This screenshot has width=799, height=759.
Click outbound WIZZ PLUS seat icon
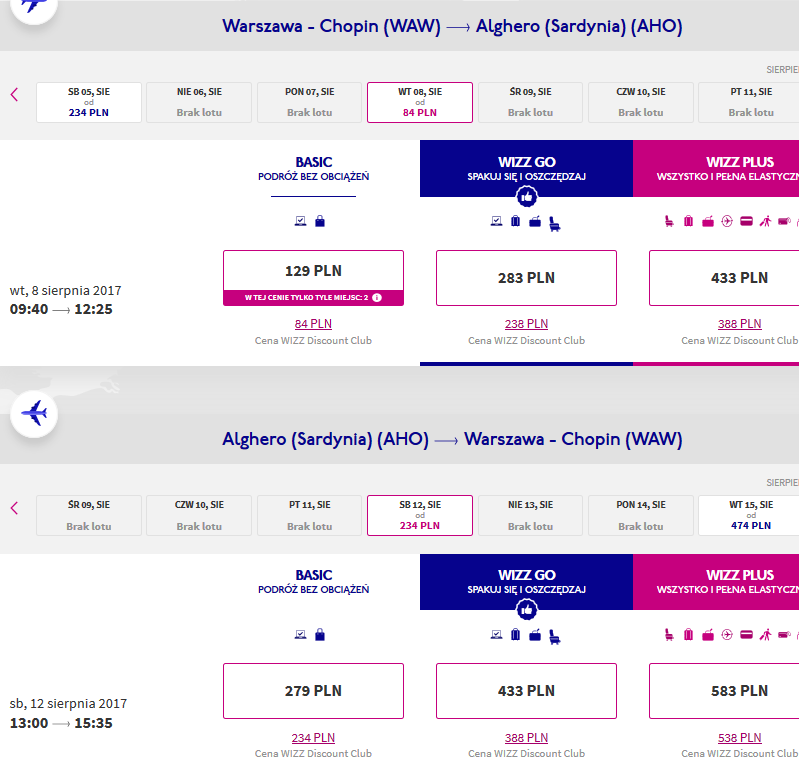tap(669, 221)
